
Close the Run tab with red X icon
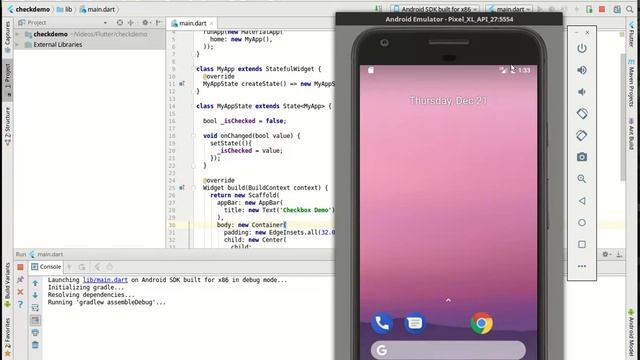point(20,292)
